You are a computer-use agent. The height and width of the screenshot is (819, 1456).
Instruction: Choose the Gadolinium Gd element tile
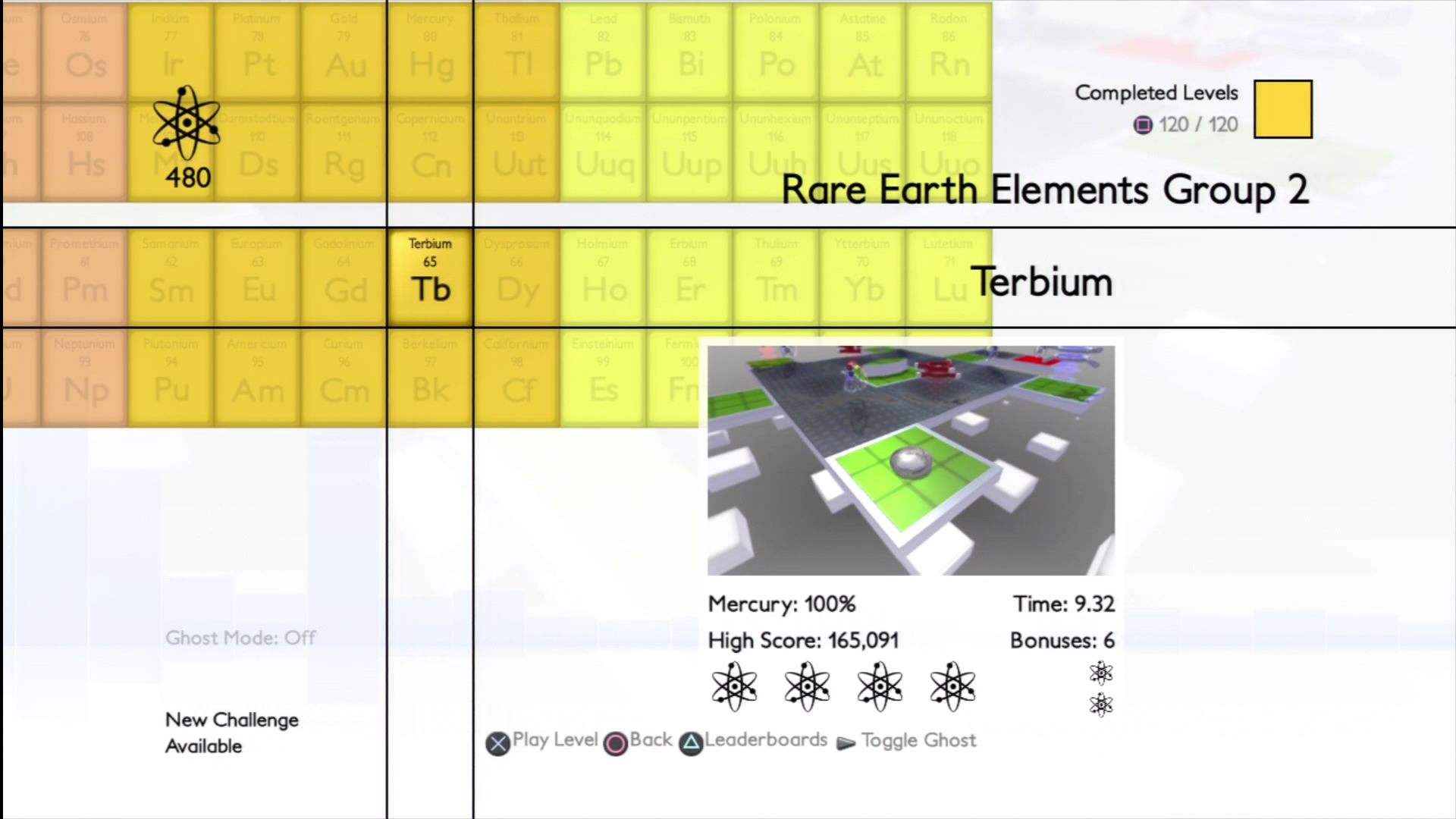coord(344,278)
